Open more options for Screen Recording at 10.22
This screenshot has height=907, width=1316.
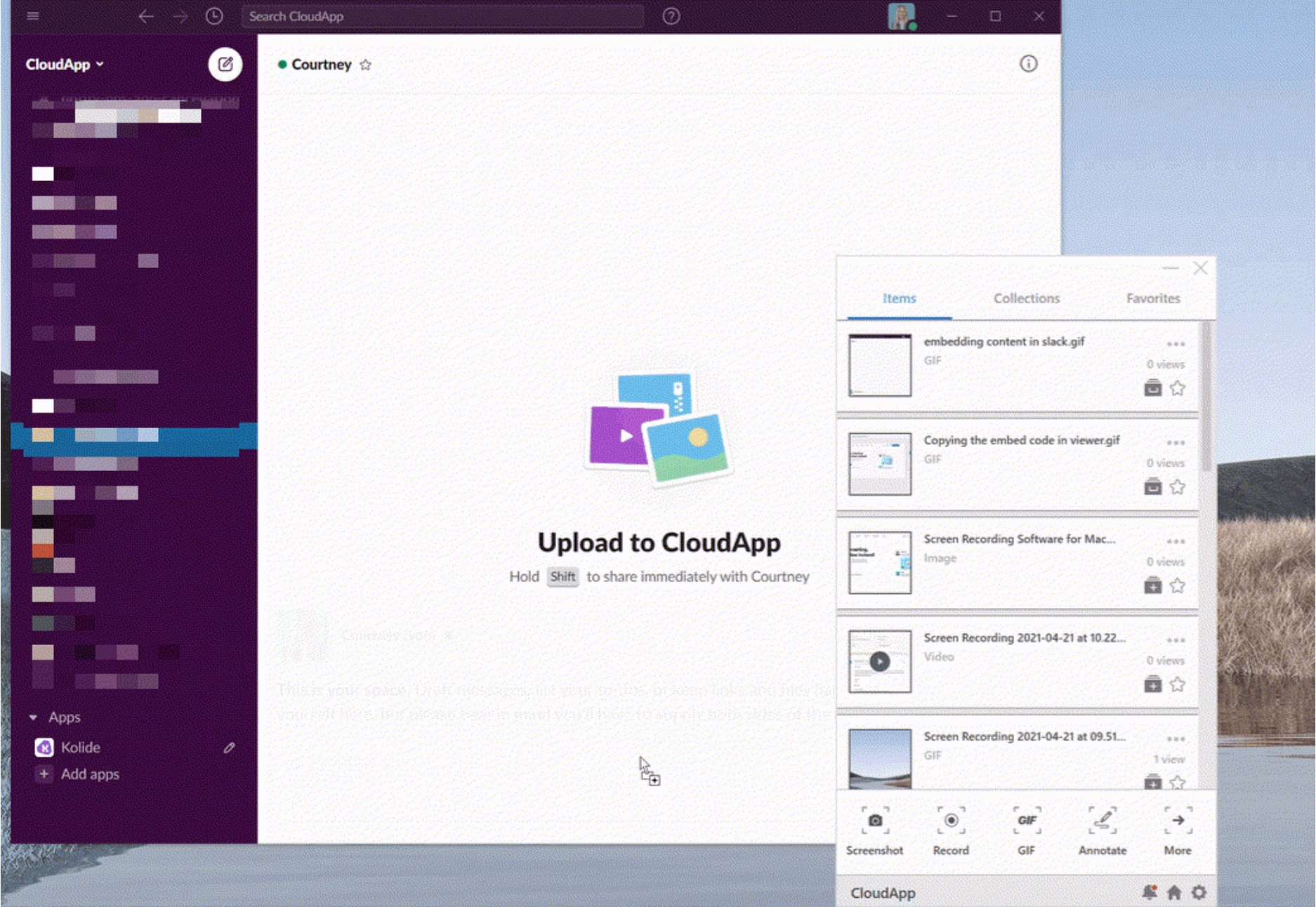pyautogui.click(x=1176, y=641)
